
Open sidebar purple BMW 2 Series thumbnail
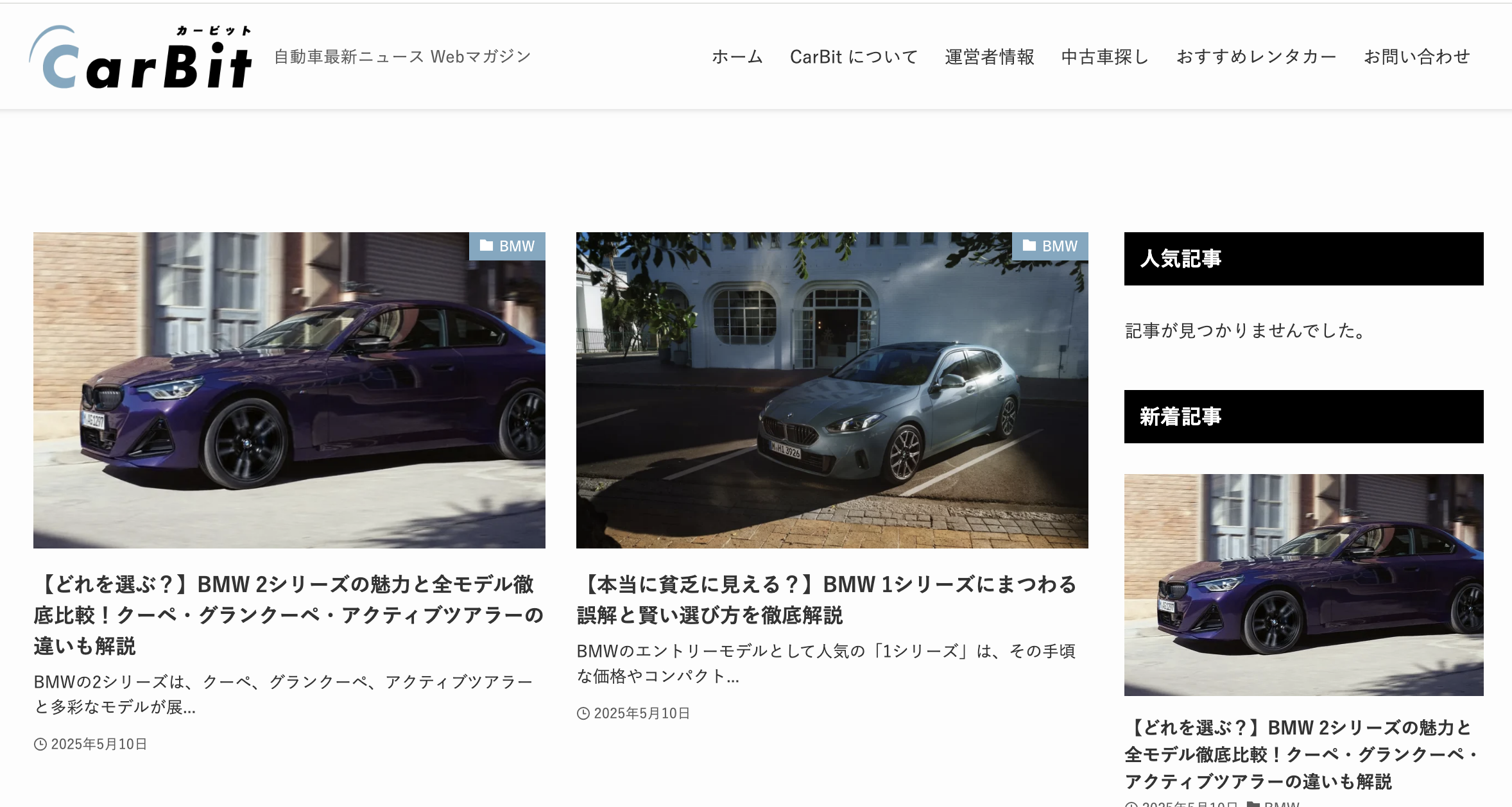1304,585
